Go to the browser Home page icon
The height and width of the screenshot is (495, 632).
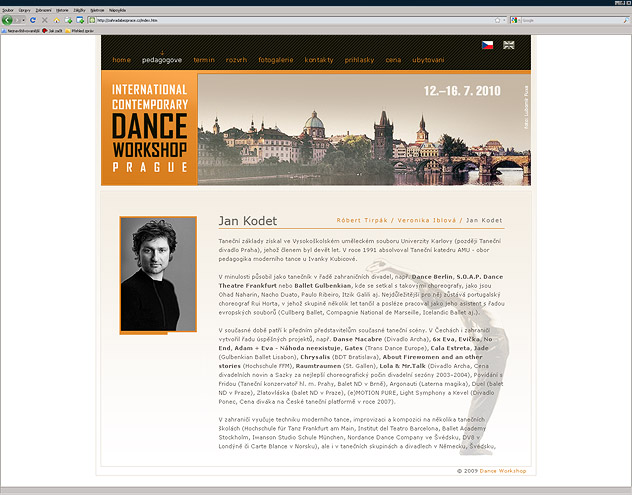pos(56,20)
